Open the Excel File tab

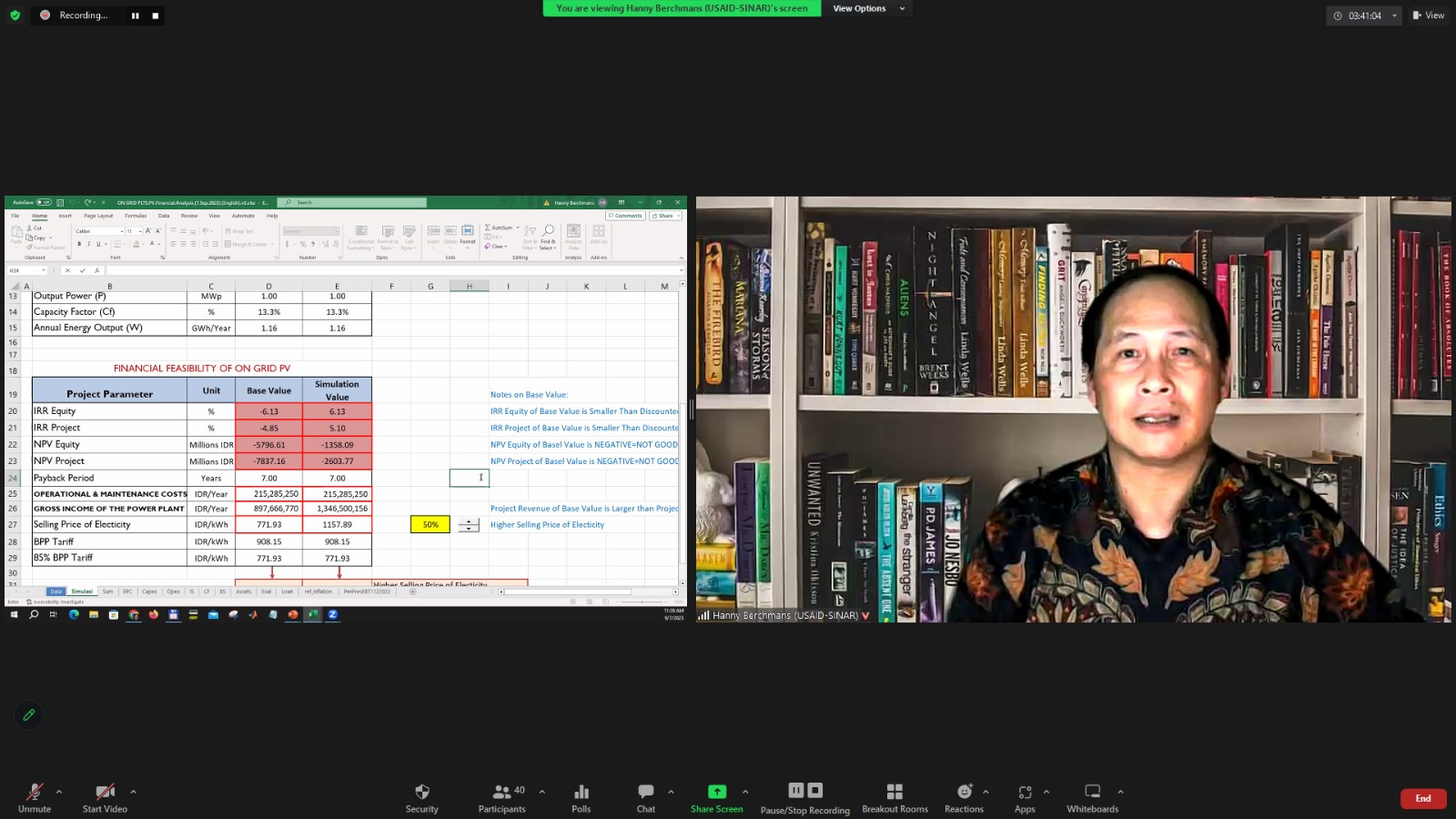(15, 216)
